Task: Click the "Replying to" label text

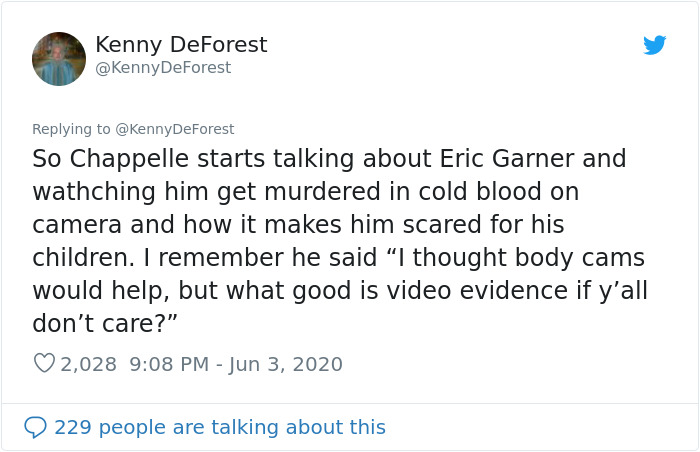Action: click(72, 128)
